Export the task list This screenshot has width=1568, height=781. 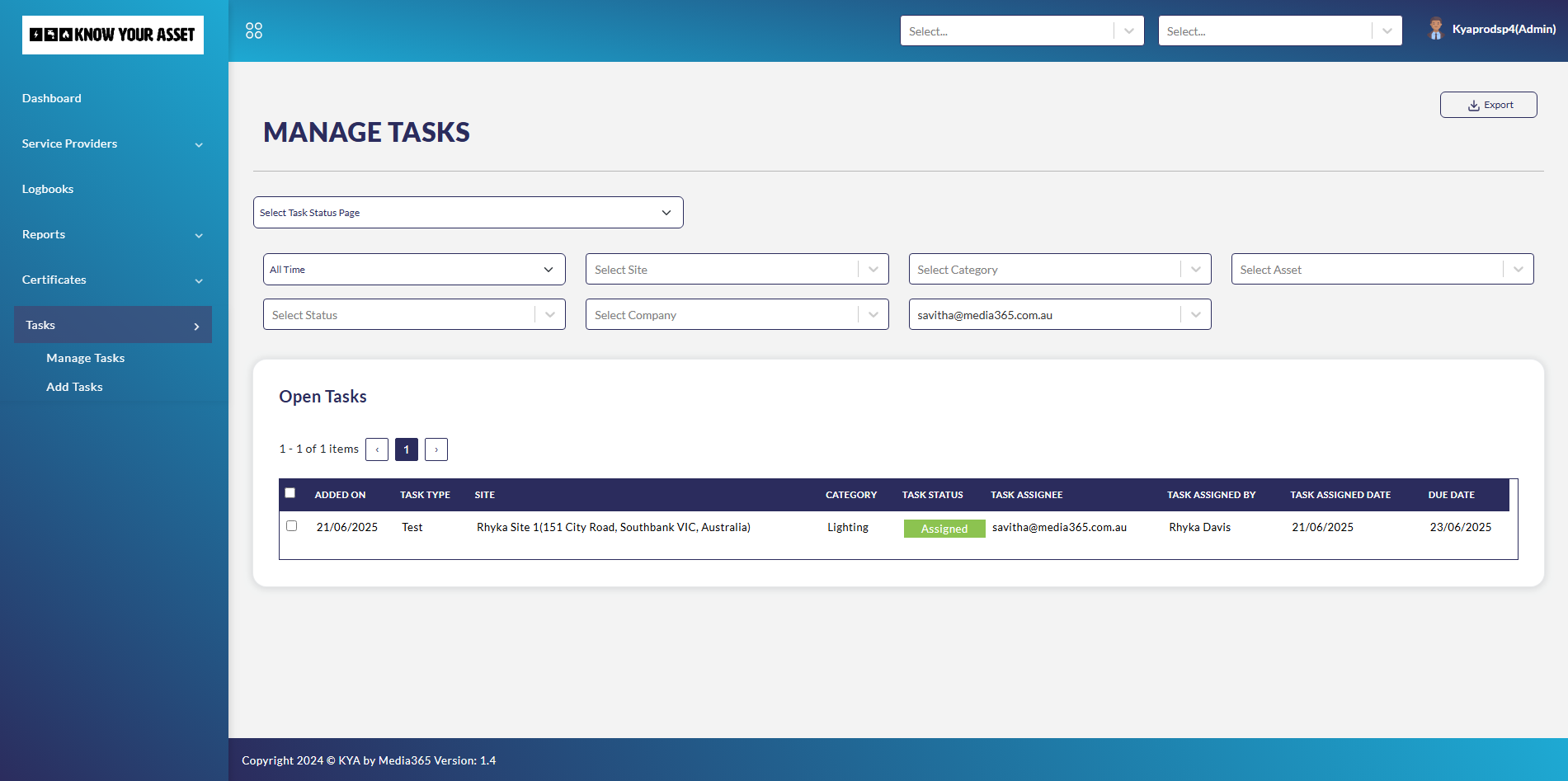tap(1488, 105)
